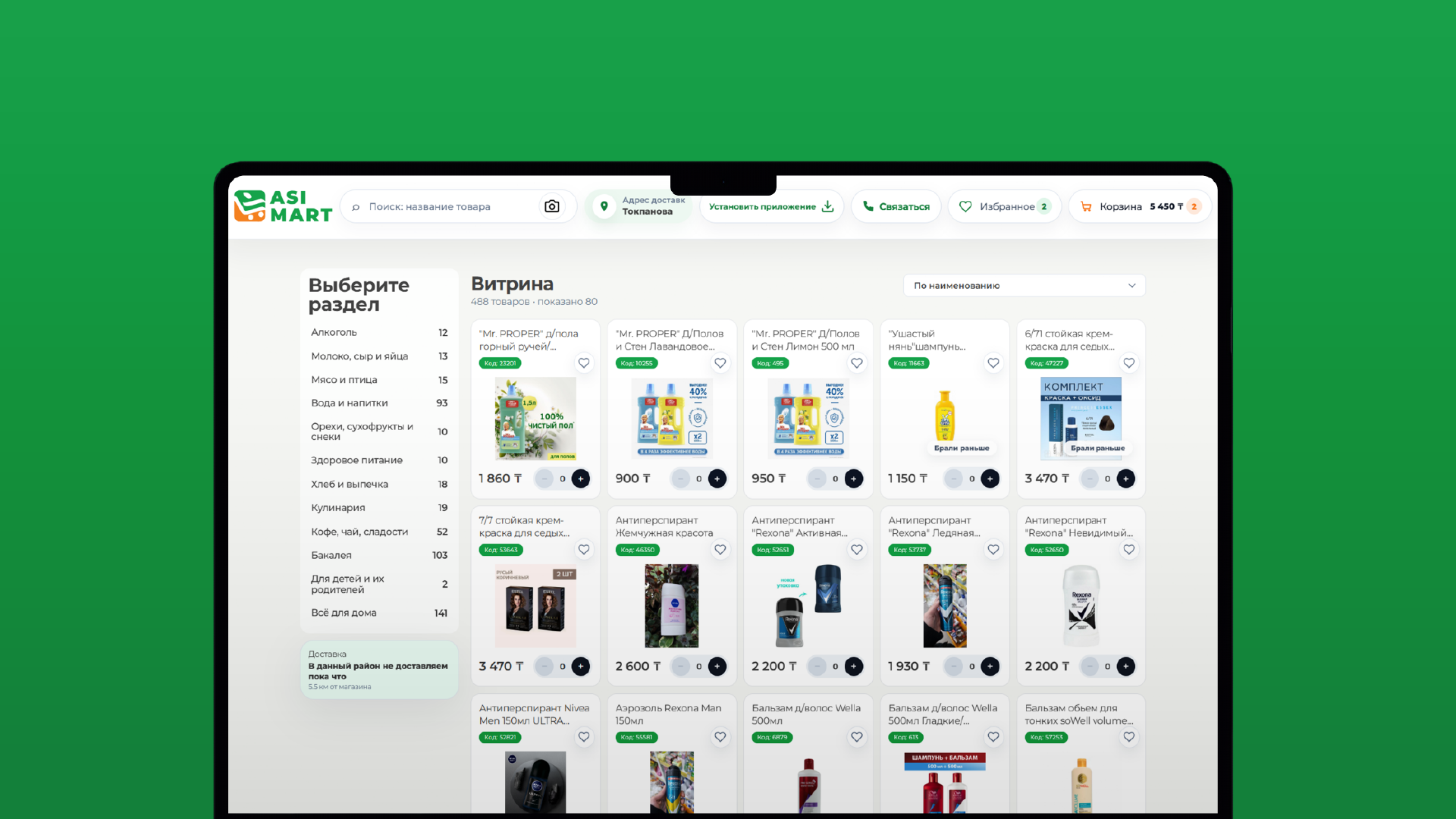This screenshot has height=819, width=1456.
Task: Click the search magnifier icon
Action: [356, 207]
